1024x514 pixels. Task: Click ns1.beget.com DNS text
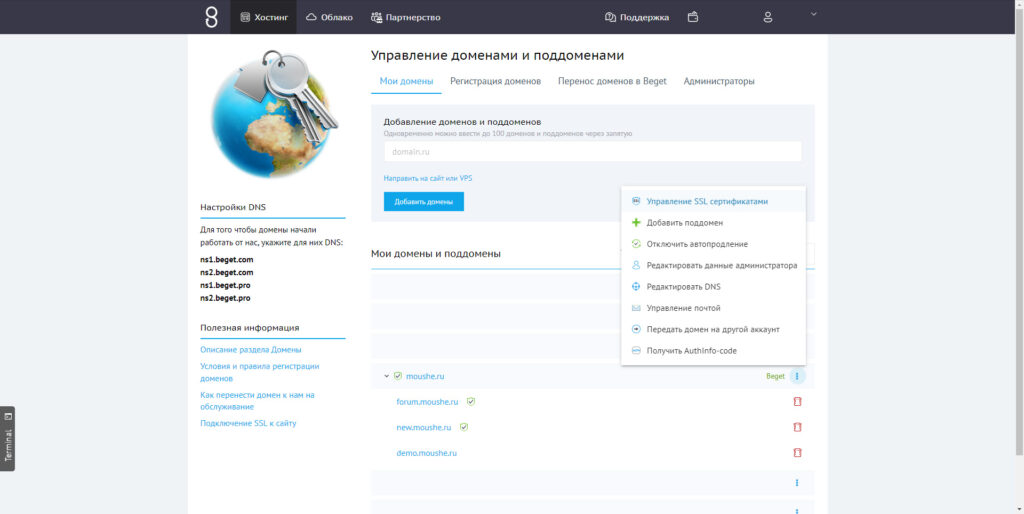tap(227, 259)
